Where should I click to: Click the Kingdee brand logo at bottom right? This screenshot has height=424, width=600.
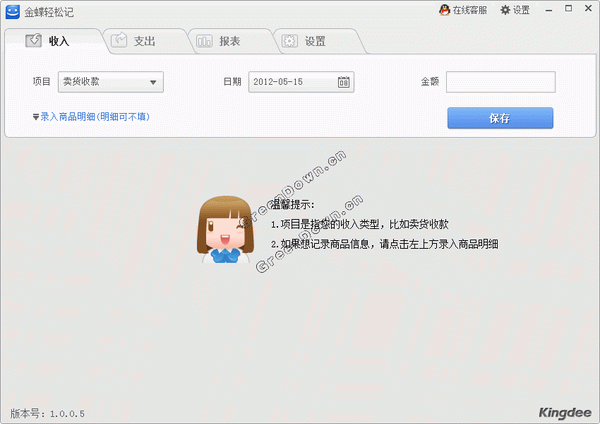pos(565,411)
